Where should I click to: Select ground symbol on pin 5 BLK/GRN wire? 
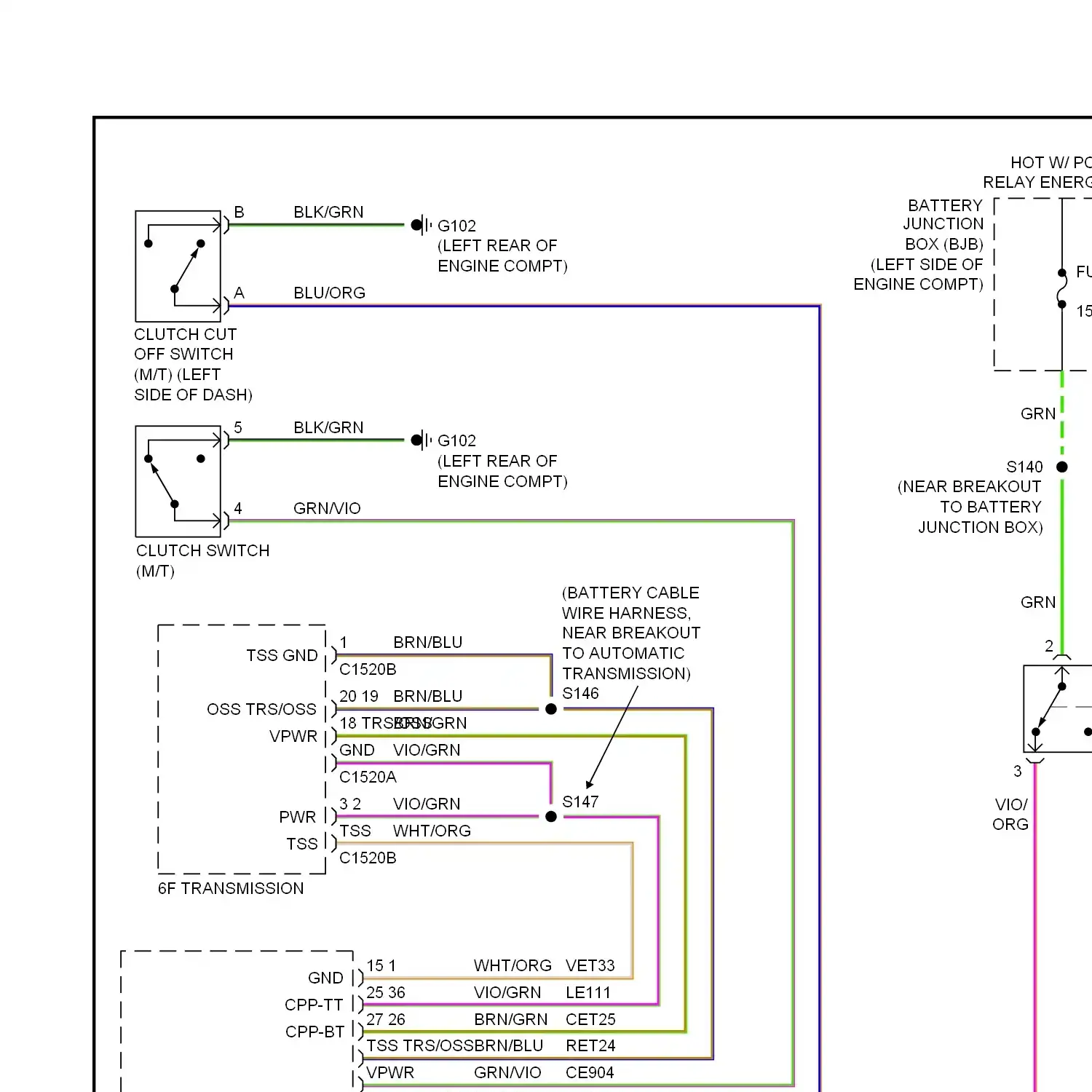[421, 440]
